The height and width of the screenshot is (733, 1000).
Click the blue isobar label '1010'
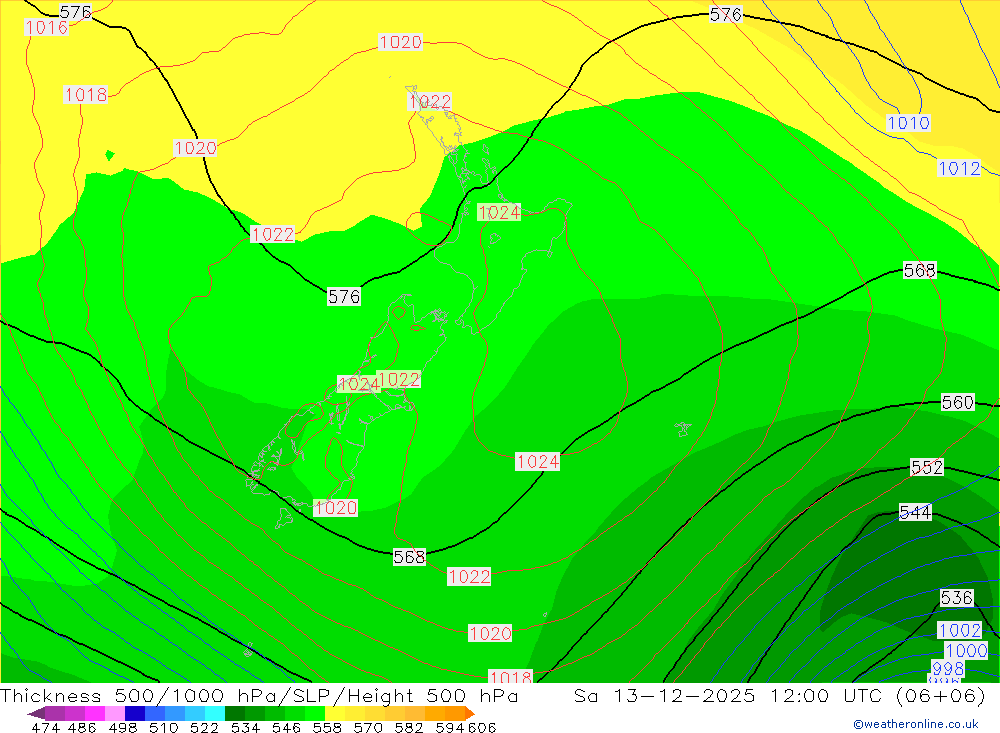click(x=908, y=122)
